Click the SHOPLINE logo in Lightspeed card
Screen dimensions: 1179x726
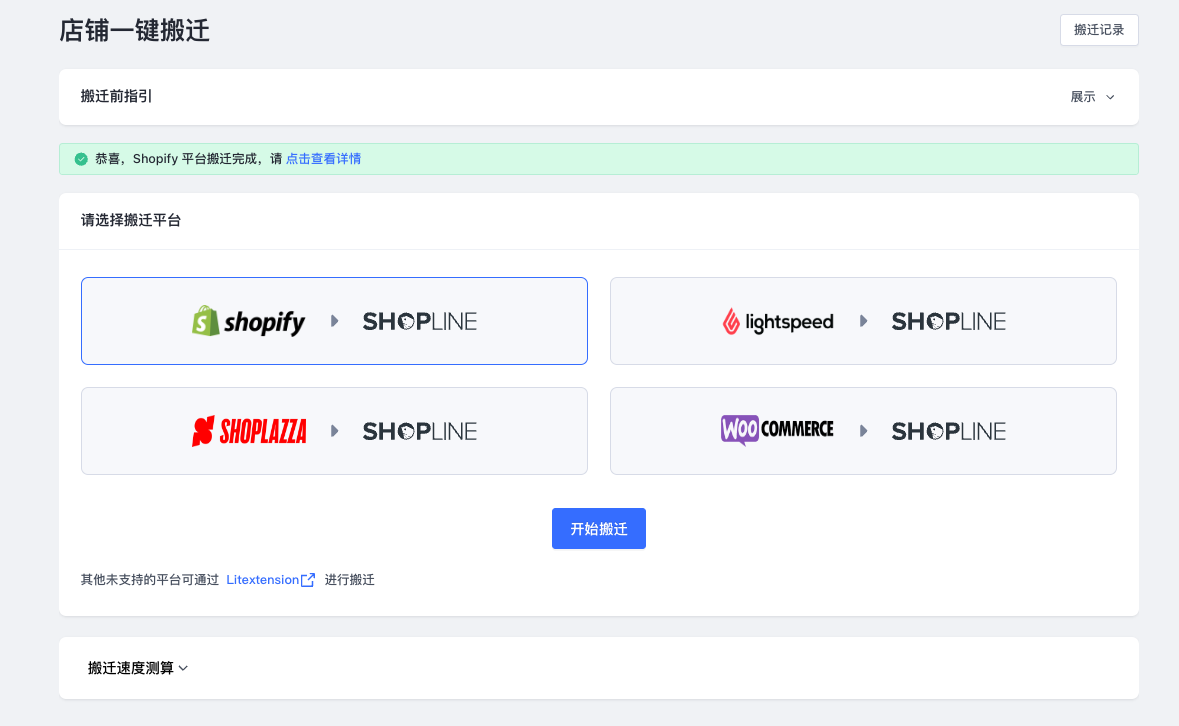click(x=948, y=322)
